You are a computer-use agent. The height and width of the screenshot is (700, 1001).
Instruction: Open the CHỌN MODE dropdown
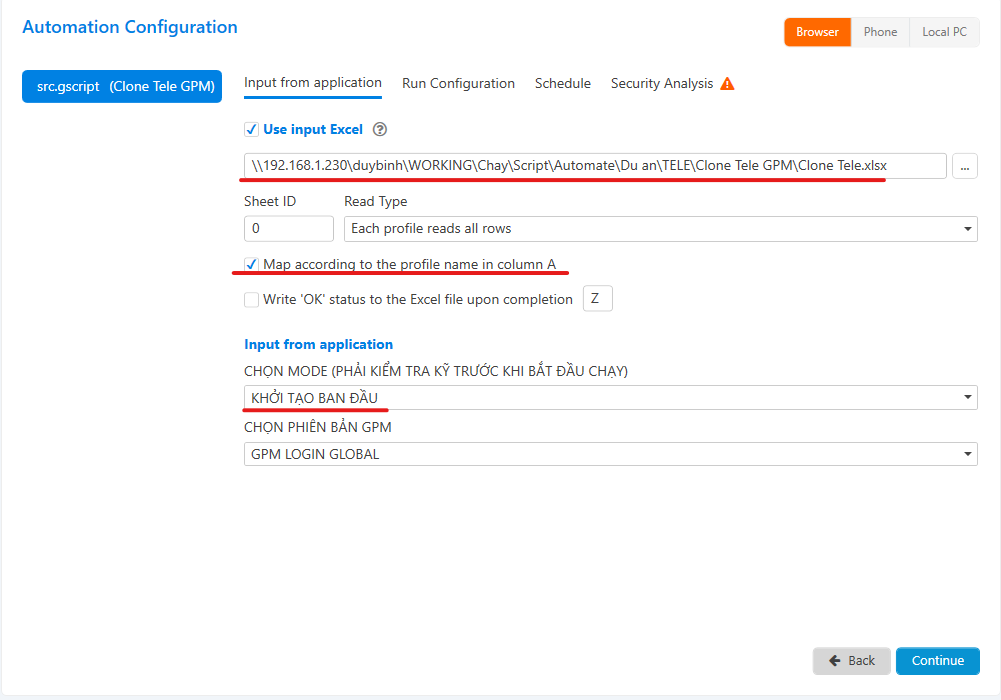(x=610, y=398)
